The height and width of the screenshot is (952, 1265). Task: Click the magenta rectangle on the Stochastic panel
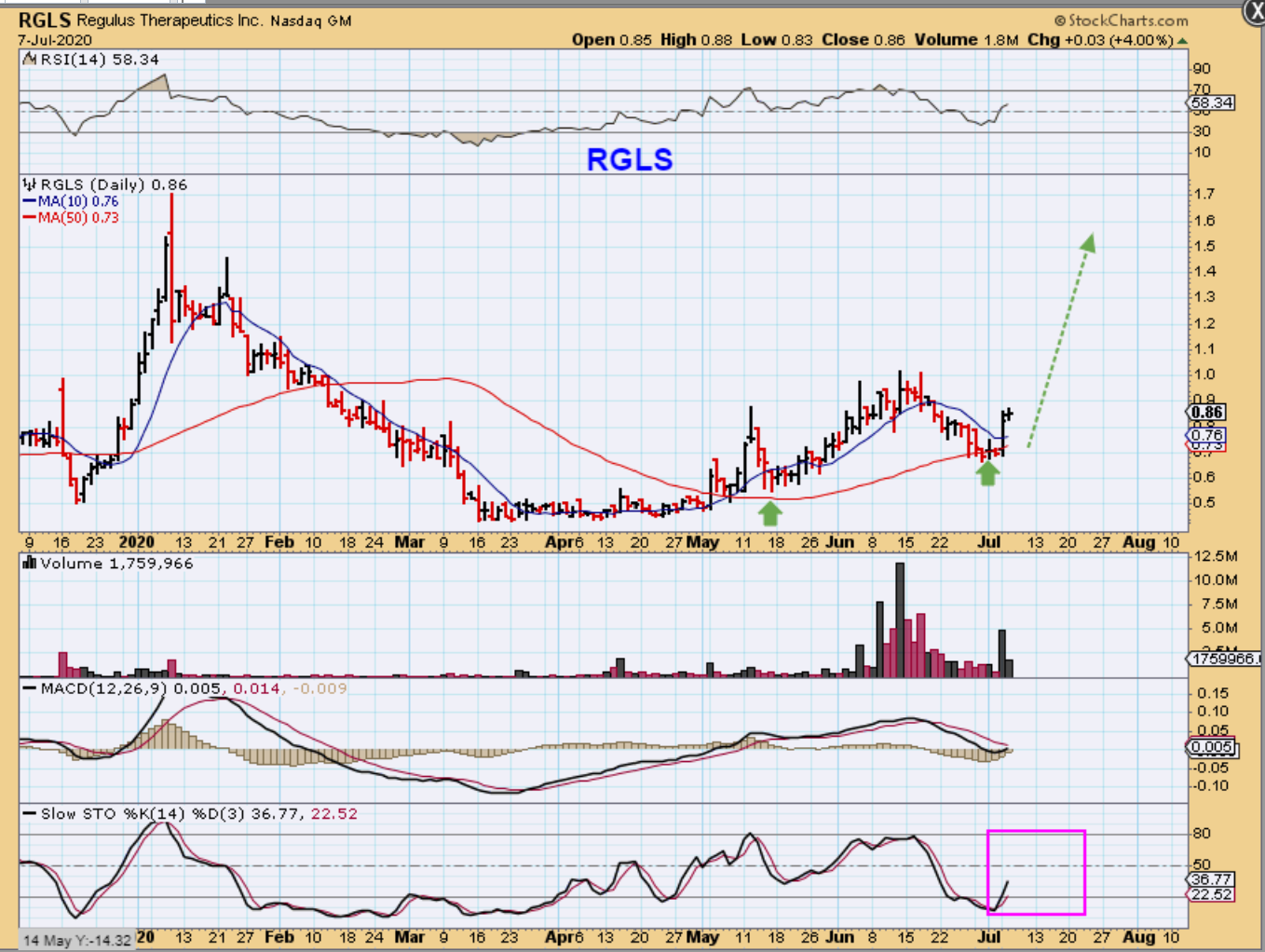pyautogui.click(x=1036, y=831)
